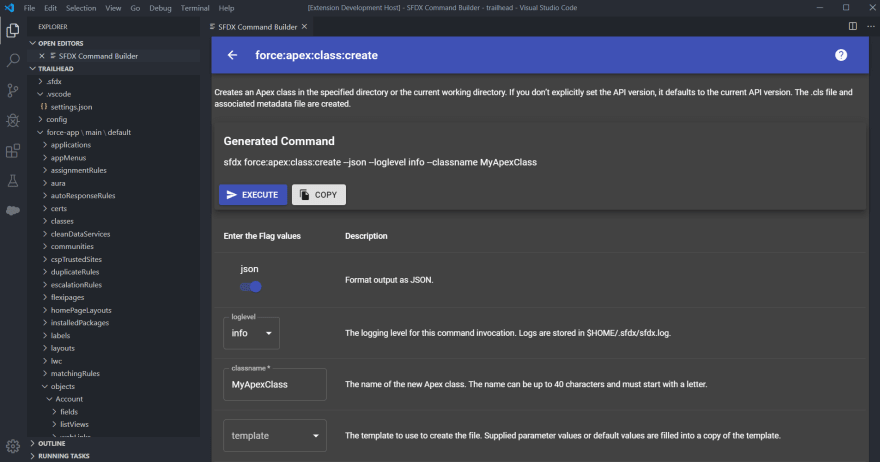Click the classname input field

pyautogui.click(x=275, y=385)
